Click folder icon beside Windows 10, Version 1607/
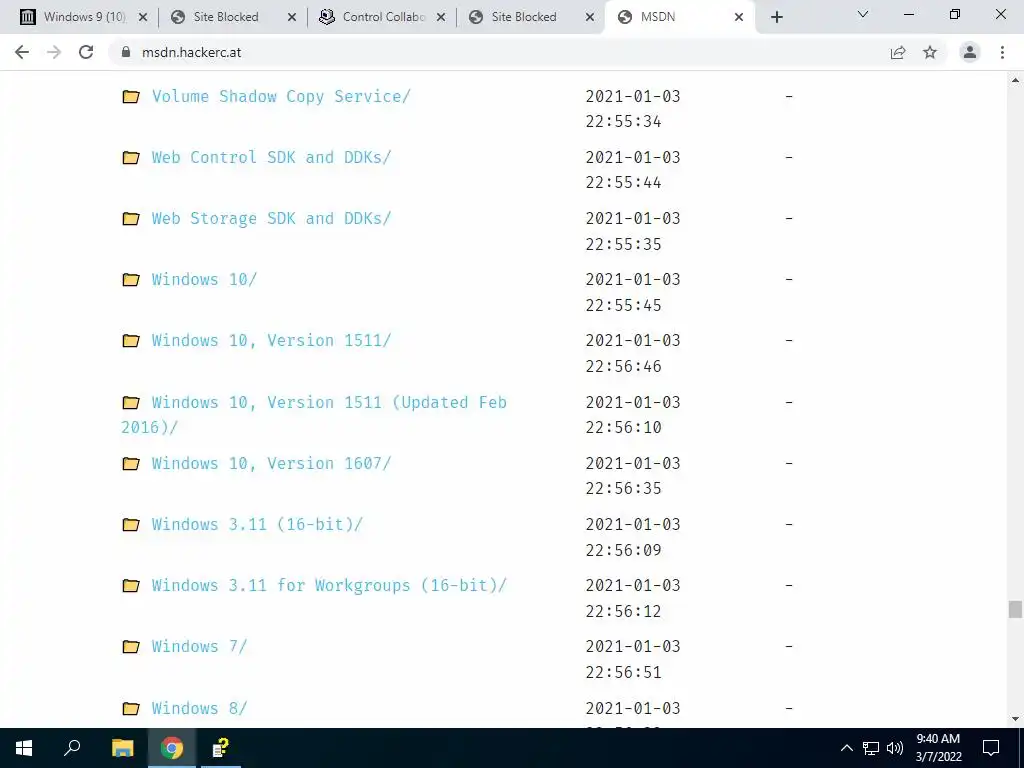1024x768 pixels. [131, 464]
